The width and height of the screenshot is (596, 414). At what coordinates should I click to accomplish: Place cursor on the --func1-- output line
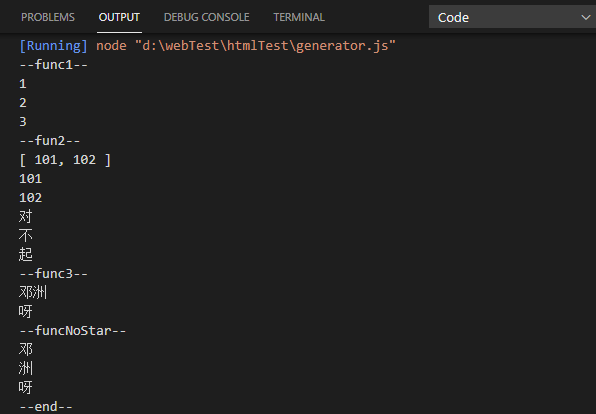coord(54,65)
